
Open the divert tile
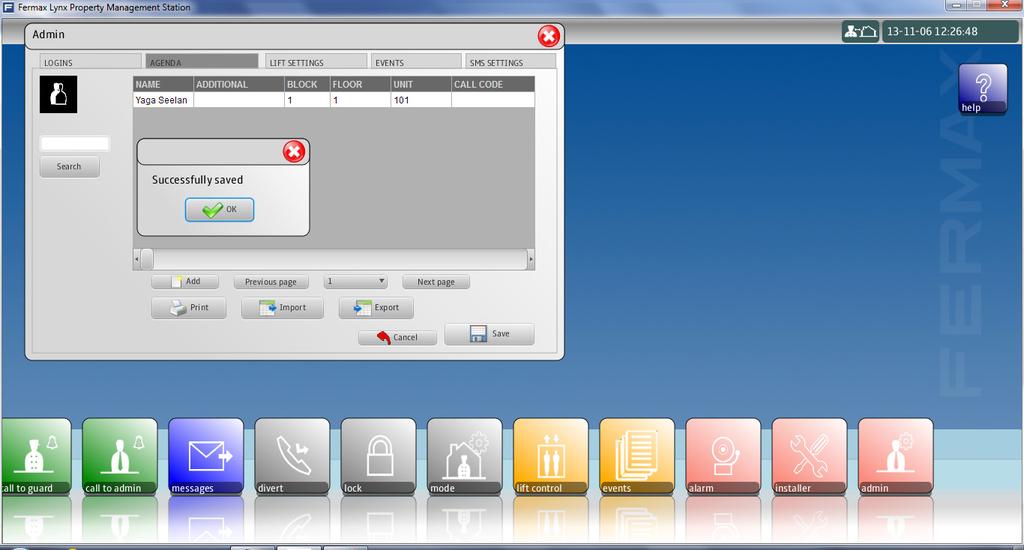click(x=292, y=457)
